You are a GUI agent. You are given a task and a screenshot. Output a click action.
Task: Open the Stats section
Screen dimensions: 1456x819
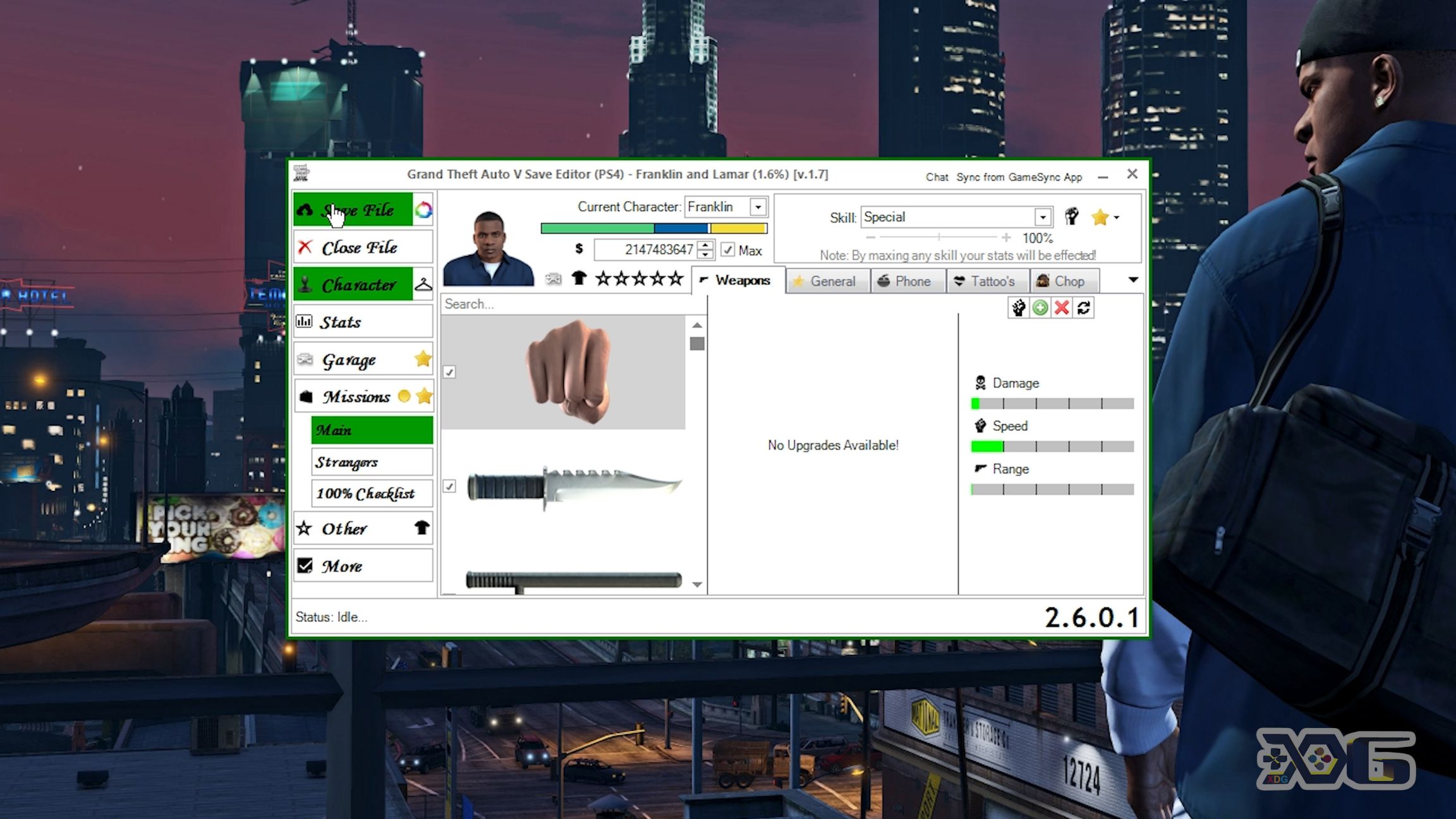[363, 322]
